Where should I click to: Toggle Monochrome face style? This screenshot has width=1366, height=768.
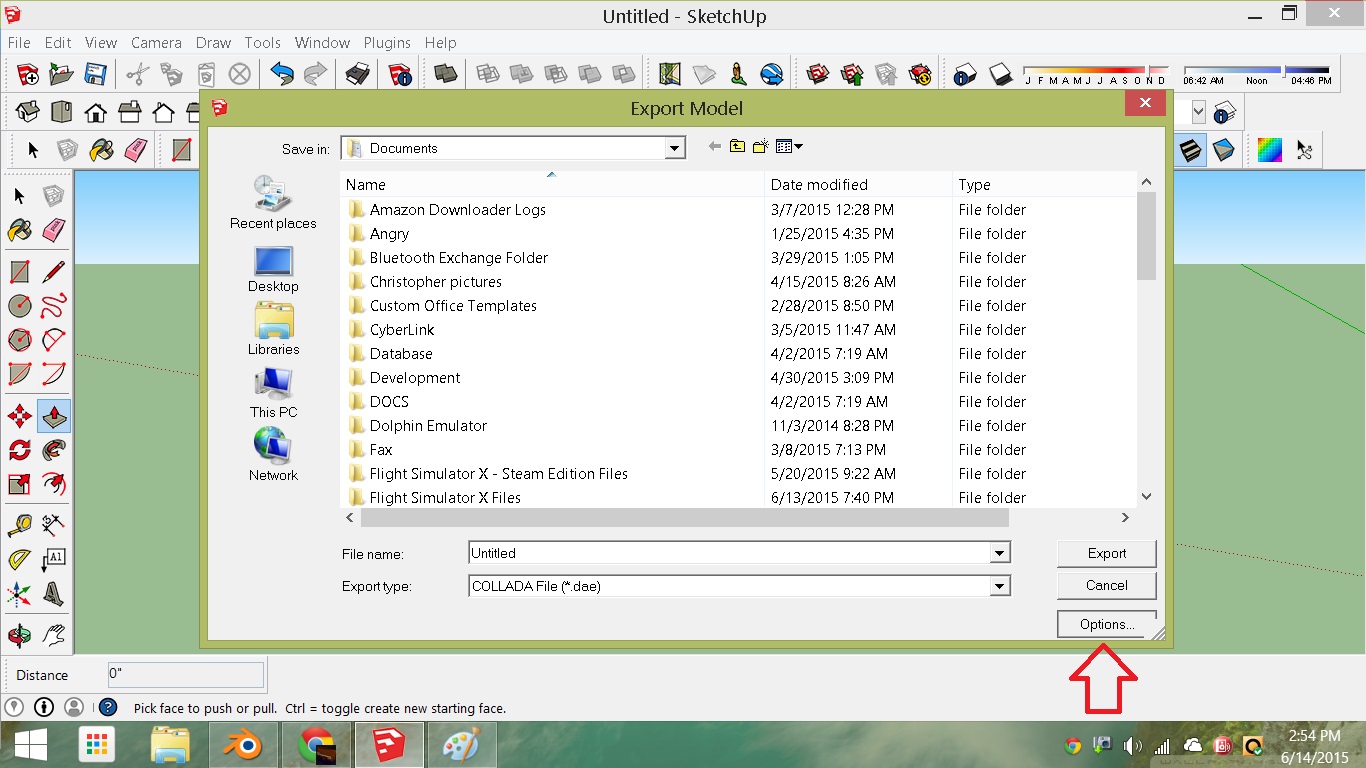tap(1224, 150)
